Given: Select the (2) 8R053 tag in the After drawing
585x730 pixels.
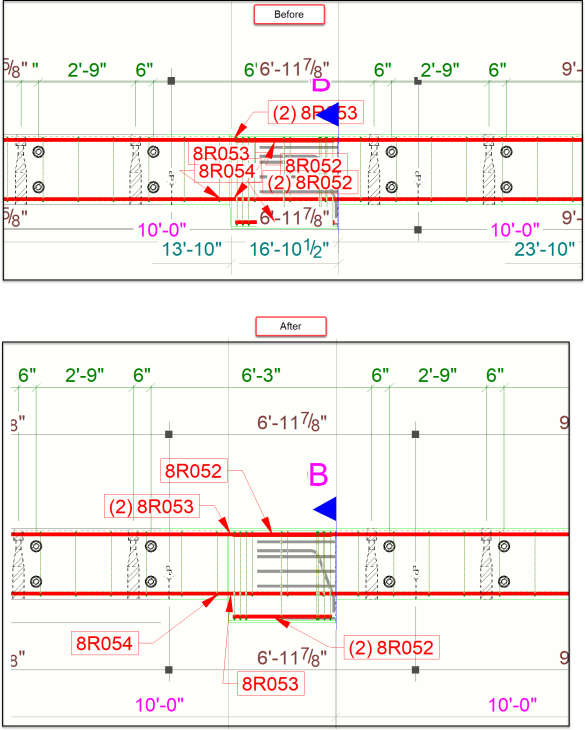Looking at the screenshot, I should pyautogui.click(x=152, y=506).
